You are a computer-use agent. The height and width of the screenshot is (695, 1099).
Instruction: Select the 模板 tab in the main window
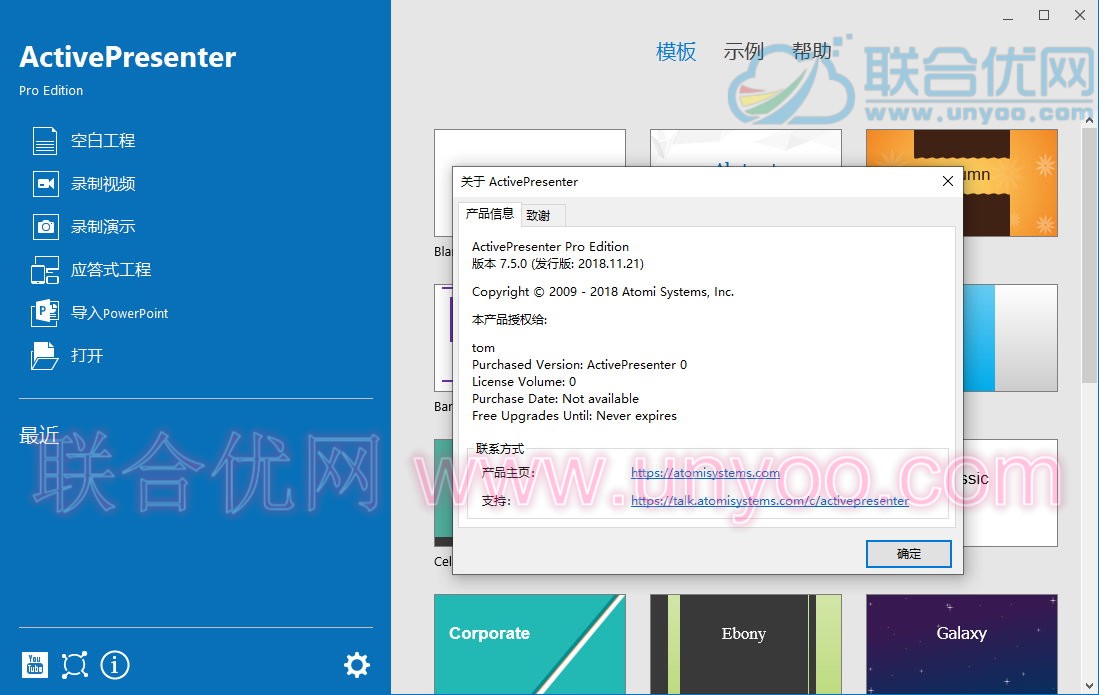tap(676, 51)
